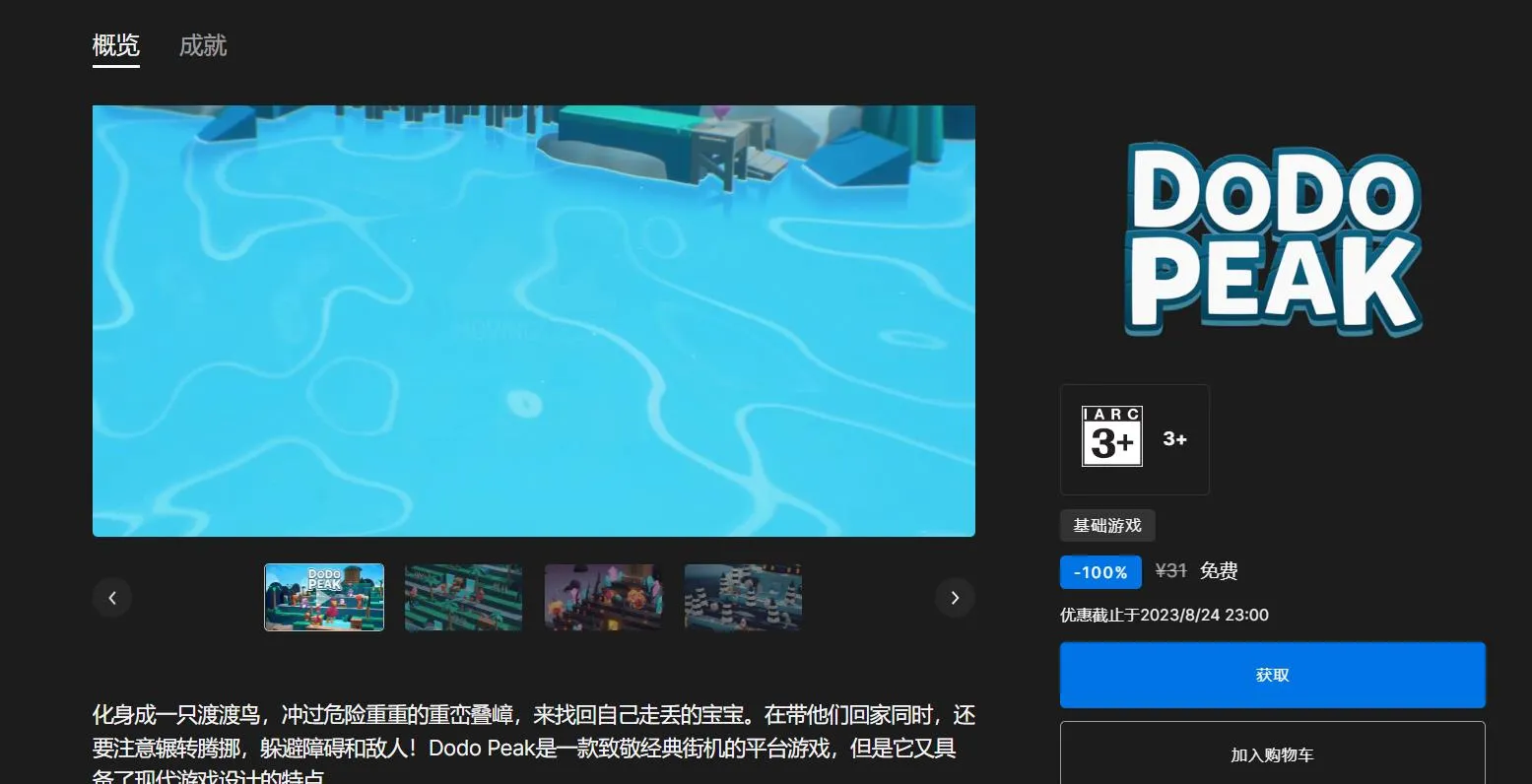Click the crossed-out ¥31 price
The width and height of the screenshot is (1532, 784).
coord(1170,570)
